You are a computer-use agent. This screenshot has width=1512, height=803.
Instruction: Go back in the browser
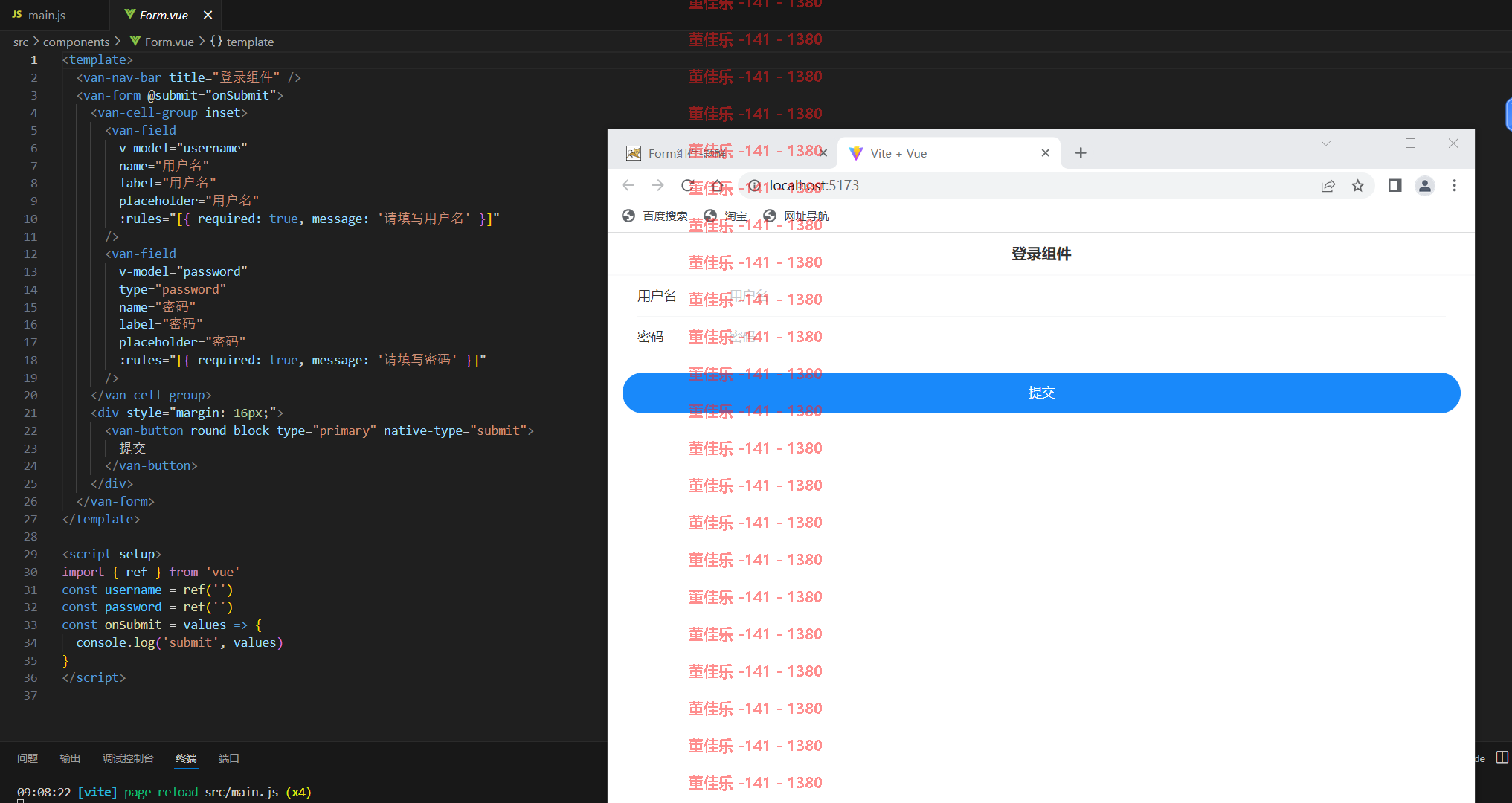pos(628,185)
